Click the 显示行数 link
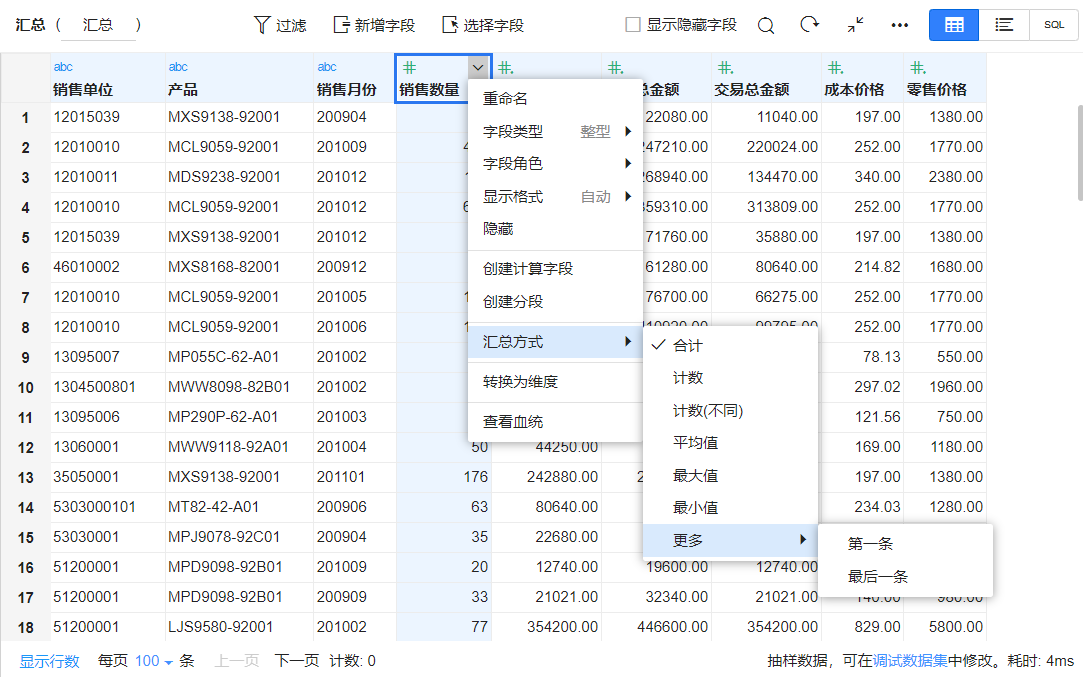Image resolution: width=1083 pixels, height=677 pixels. pos(50,661)
